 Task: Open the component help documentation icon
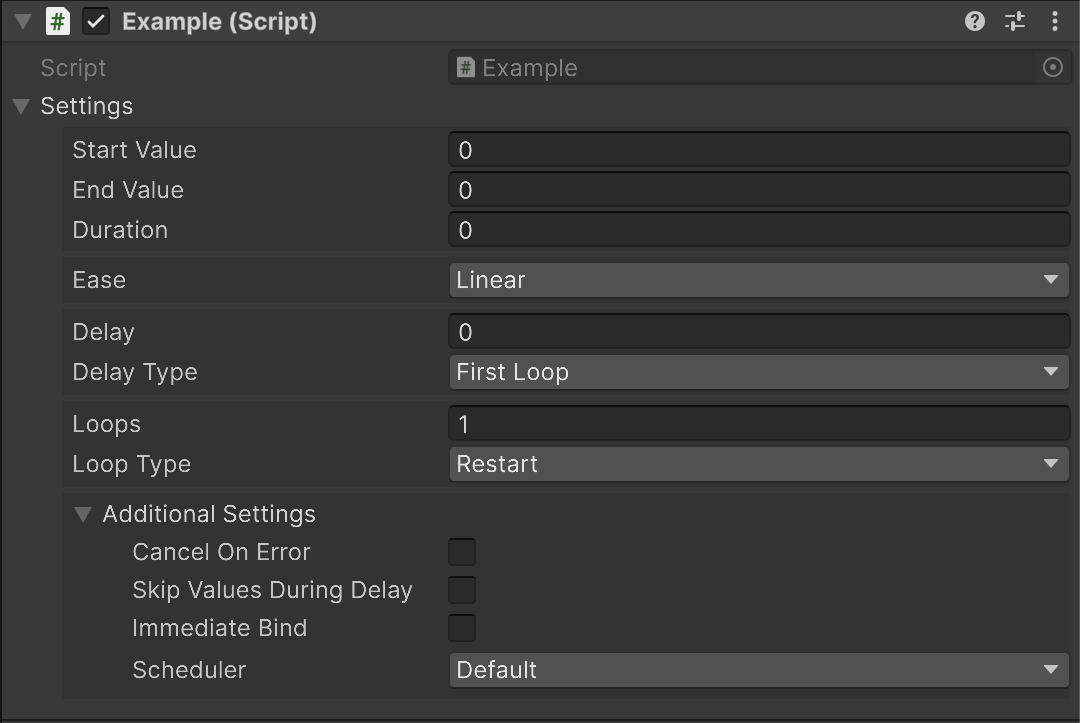click(x=974, y=21)
